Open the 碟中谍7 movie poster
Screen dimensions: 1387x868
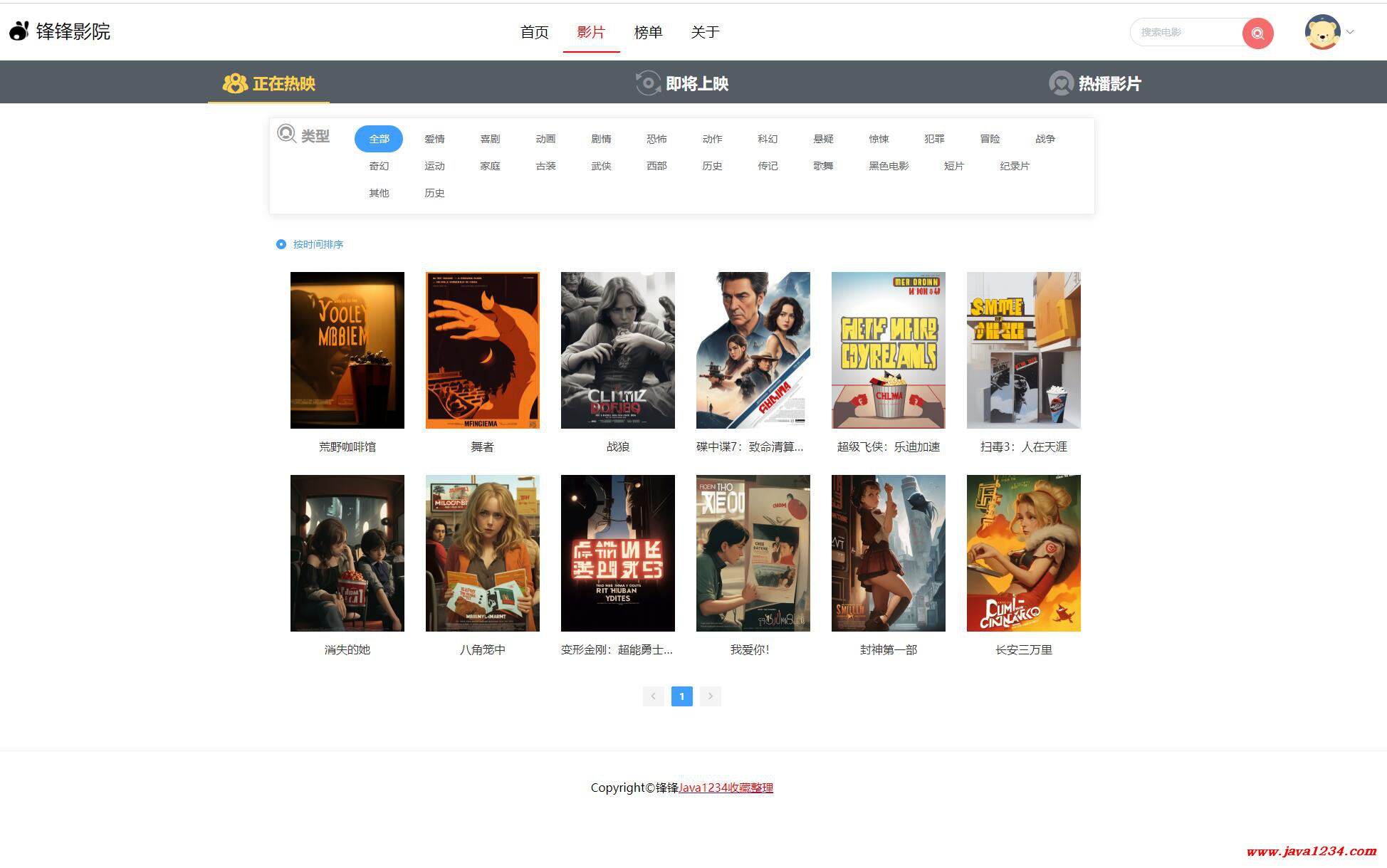[x=753, y=350]
